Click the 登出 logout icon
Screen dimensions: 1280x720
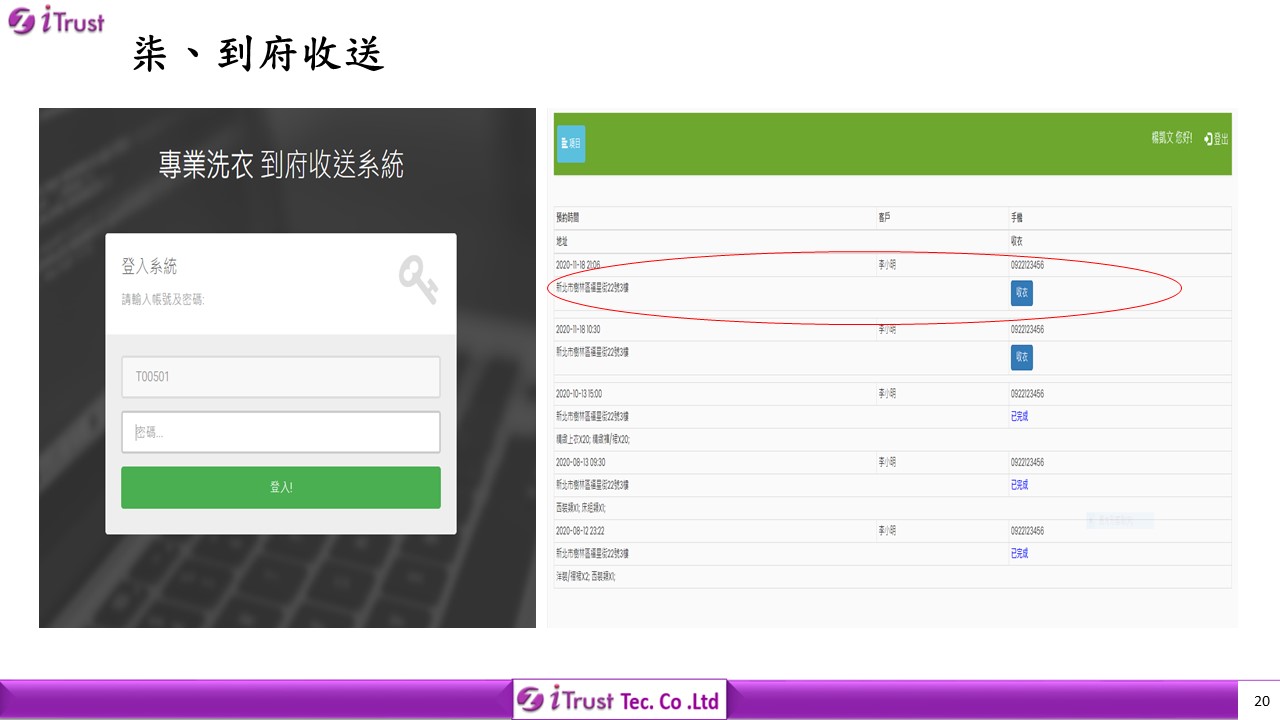(x=1217, y=139)
